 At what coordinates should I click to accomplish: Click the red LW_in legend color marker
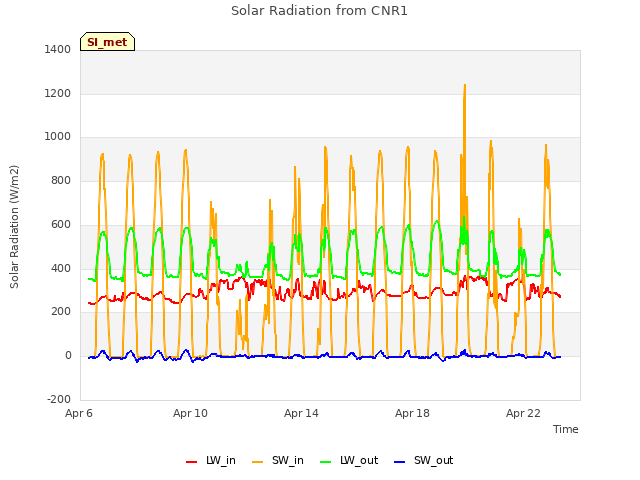191,462
